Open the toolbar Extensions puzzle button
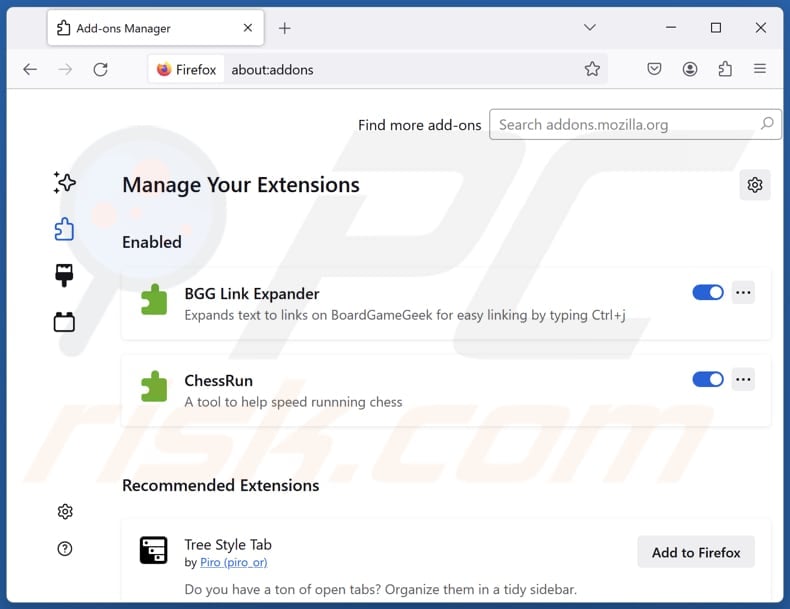 725,69
